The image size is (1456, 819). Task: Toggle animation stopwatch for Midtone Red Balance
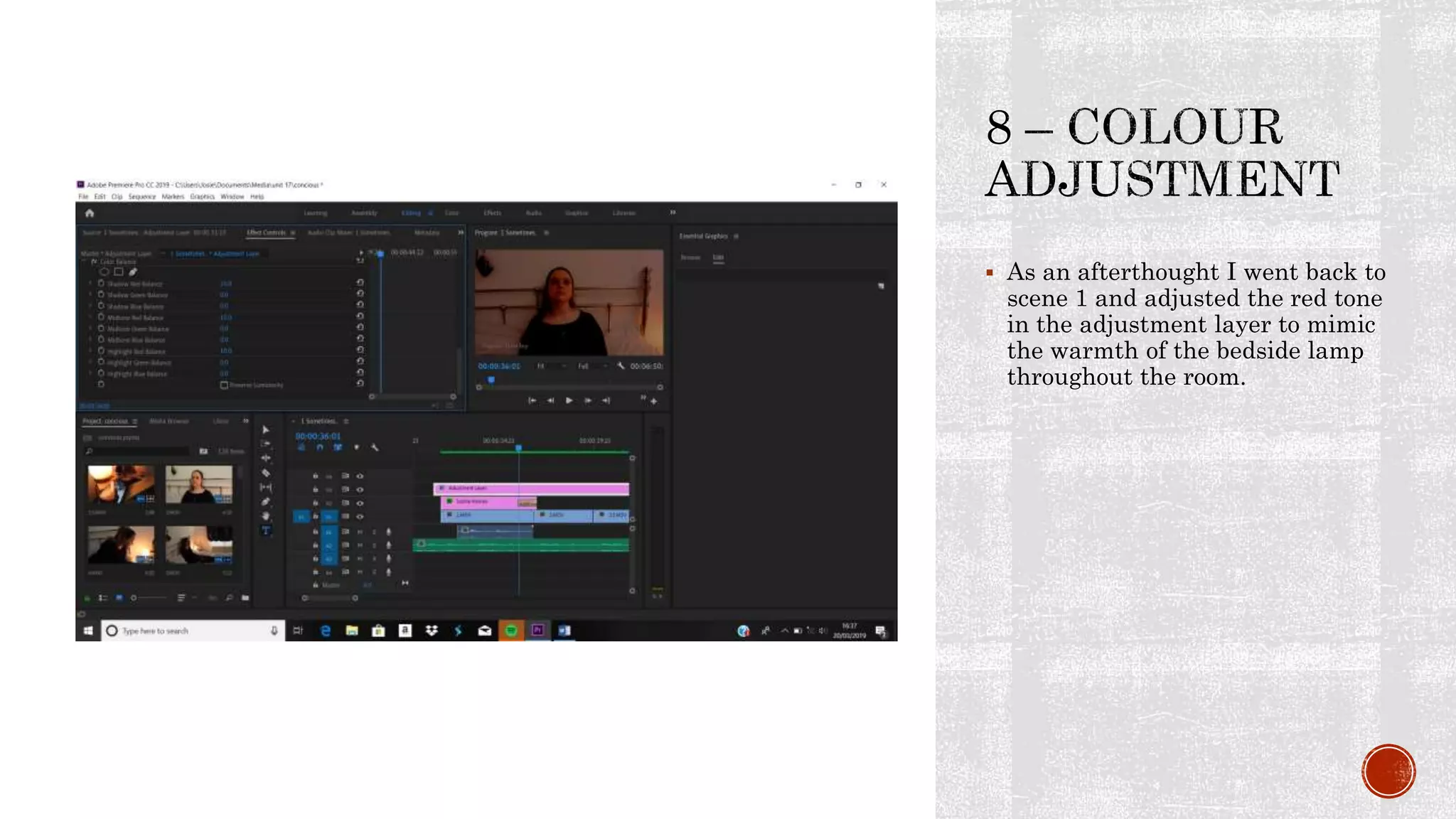tap(101, 317)
